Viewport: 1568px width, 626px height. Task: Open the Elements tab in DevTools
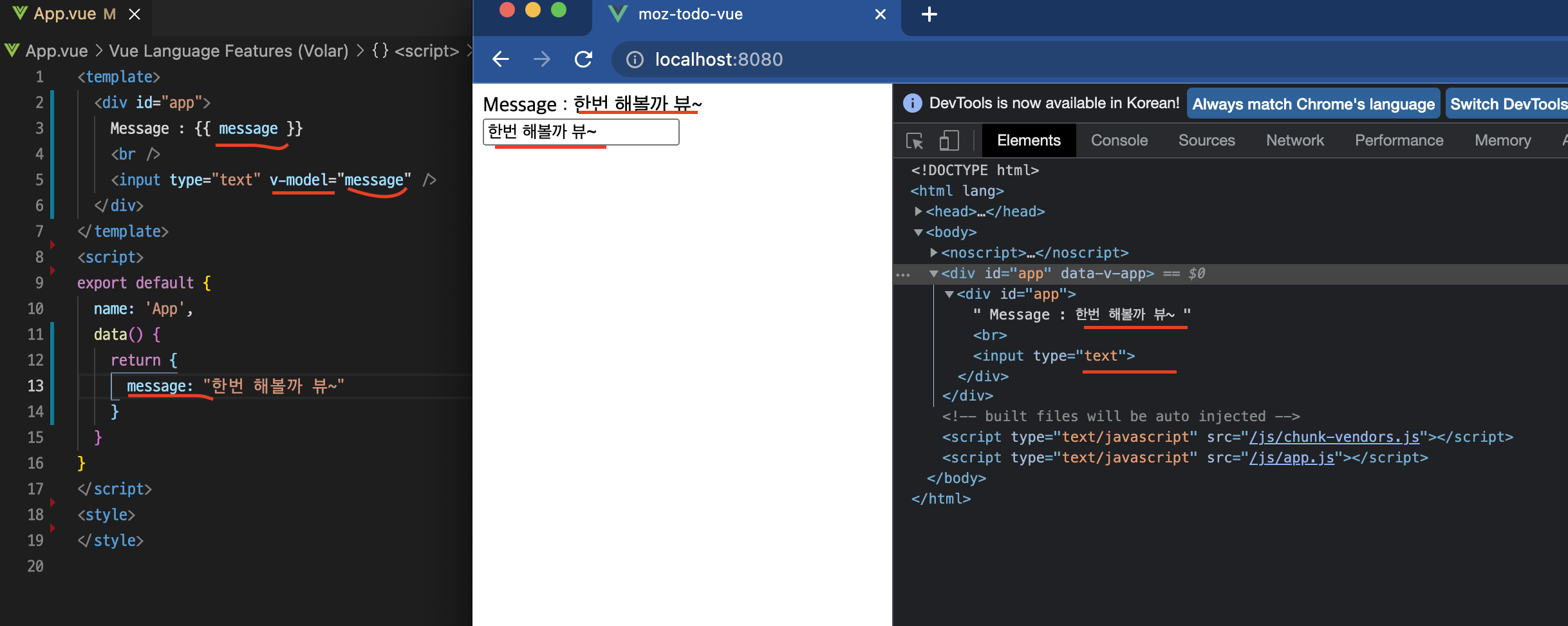coord(1029,140)
